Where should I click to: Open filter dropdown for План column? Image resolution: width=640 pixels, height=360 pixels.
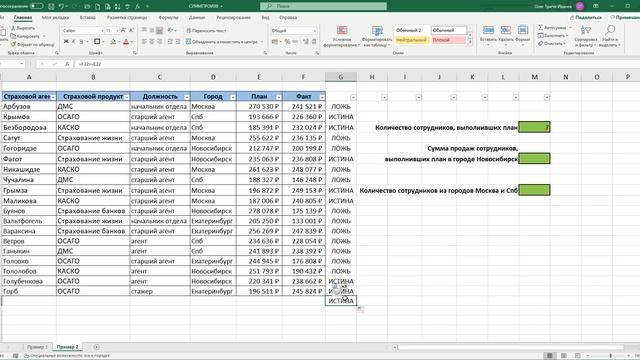click(x=279, y=97)
